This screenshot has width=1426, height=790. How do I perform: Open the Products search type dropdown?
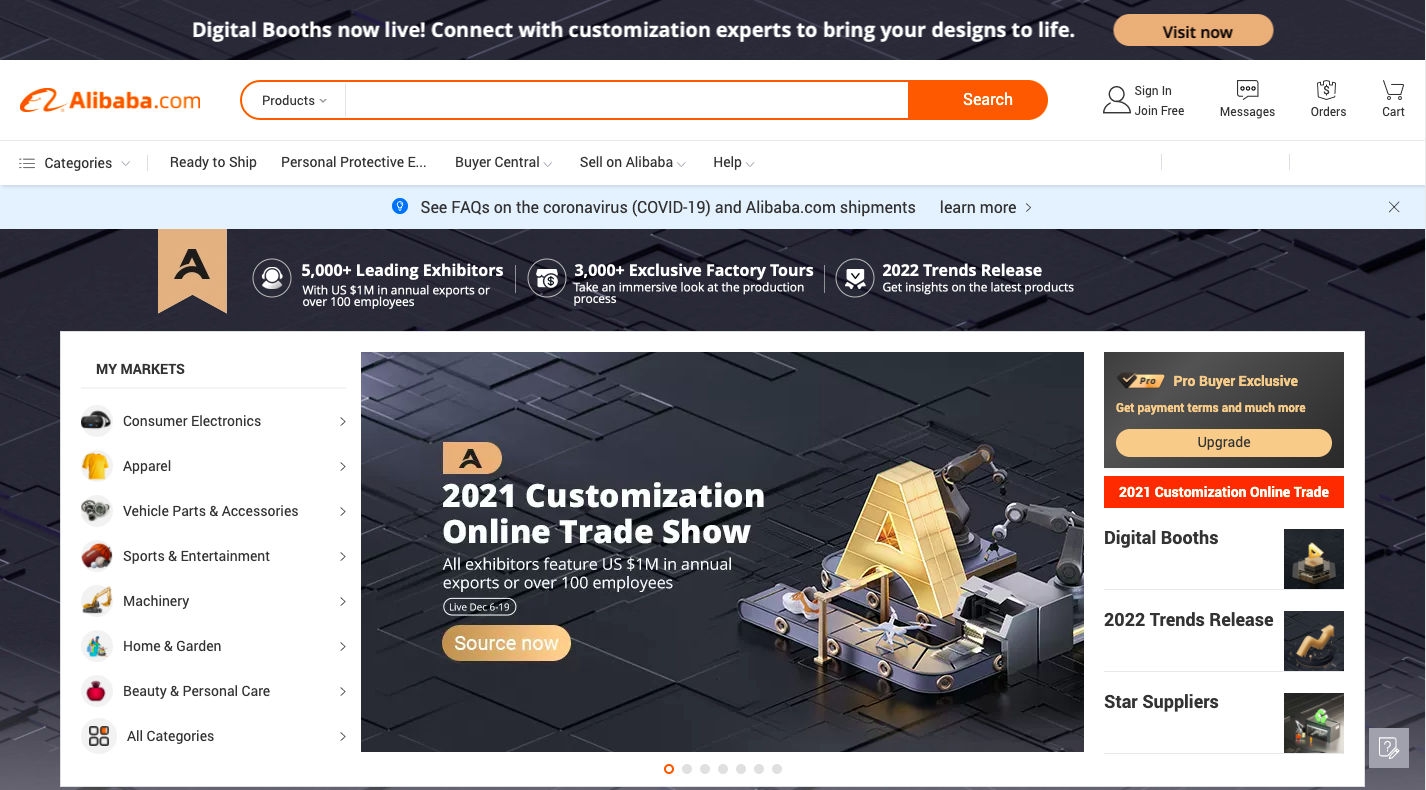point(294,100)
